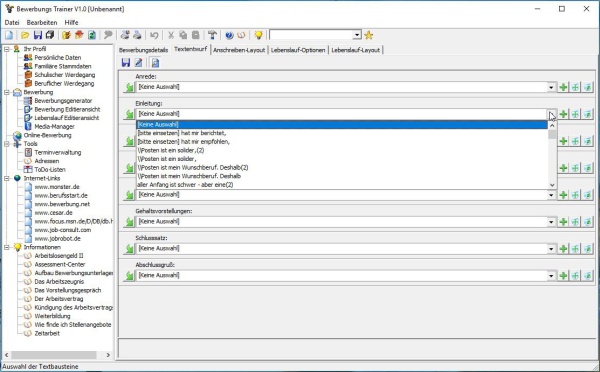The width and height of the screenshot is (600, 372).
Task: Click the green arrow icon beside Einleitung dropdown
Action: (129, 114)
